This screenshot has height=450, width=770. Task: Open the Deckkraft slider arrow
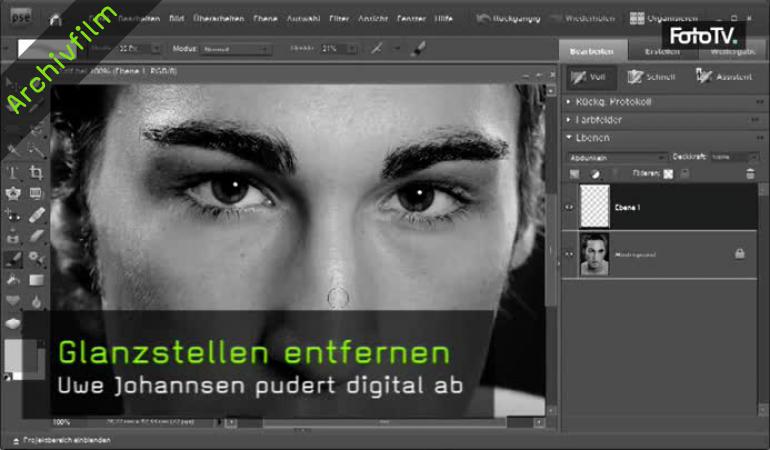754,157
